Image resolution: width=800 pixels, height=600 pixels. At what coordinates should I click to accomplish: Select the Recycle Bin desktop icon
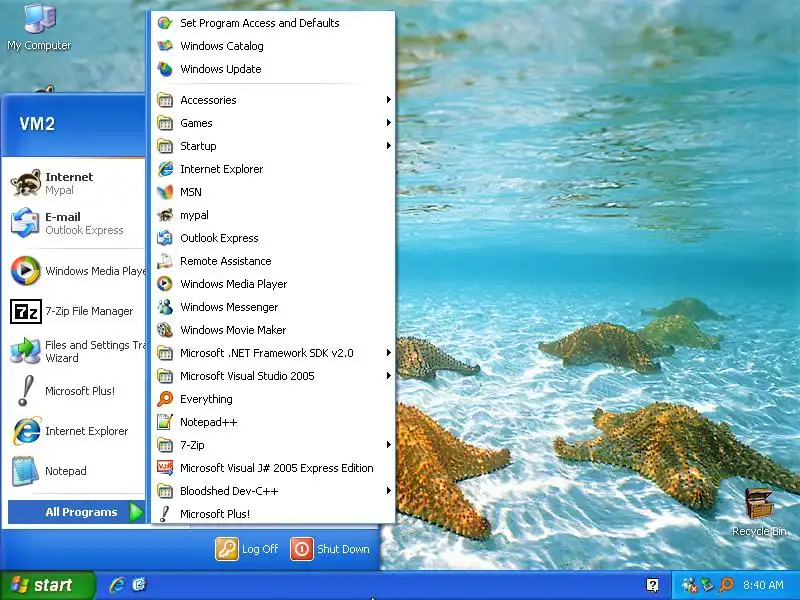tap(759, 512)
